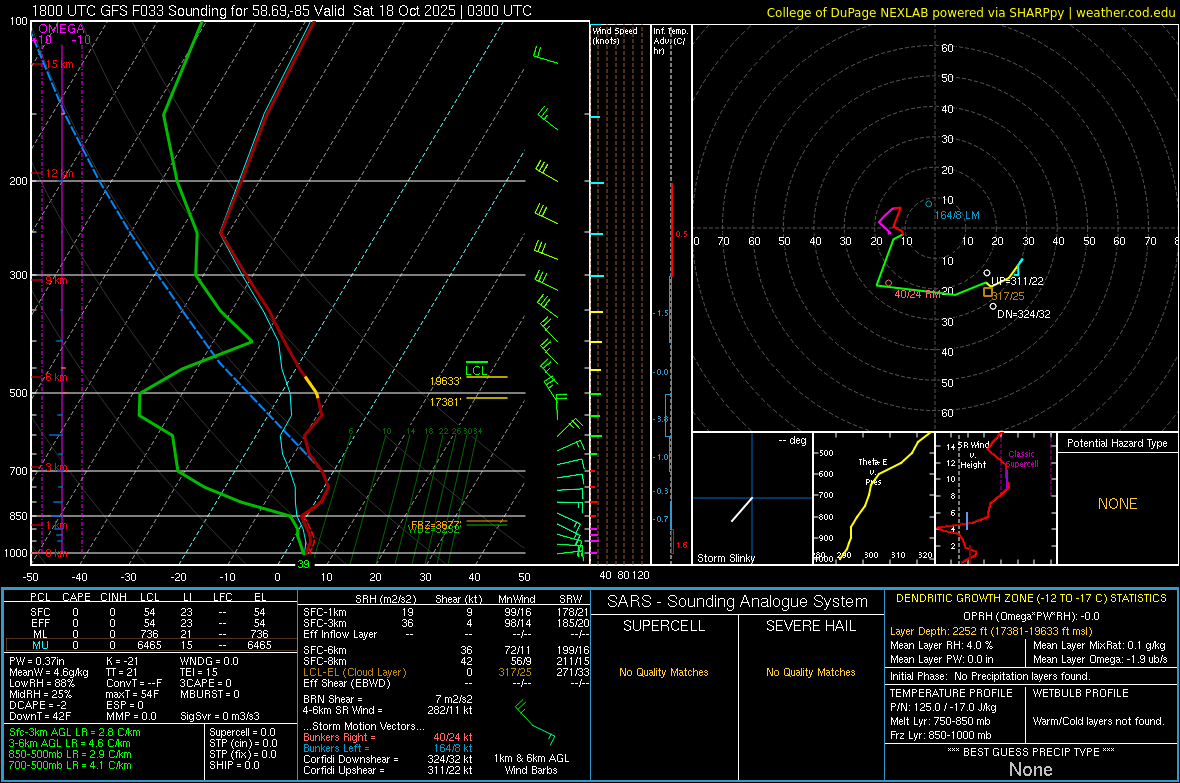Click the SigSvr = 0 m3/s3 value
The image size is (1180, 783).
click(x=220, y=716)
